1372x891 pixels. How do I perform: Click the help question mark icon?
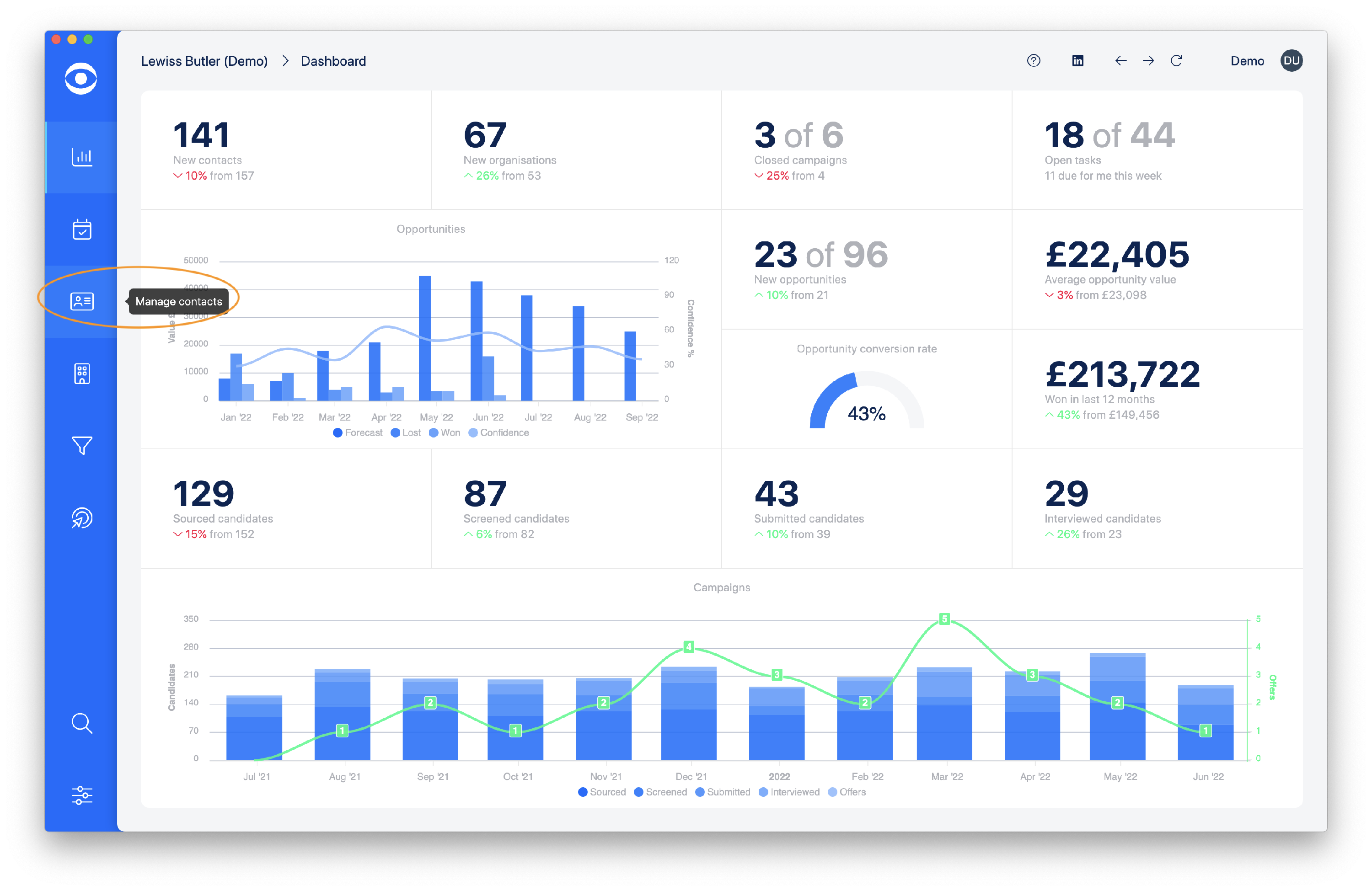point(1033,60)
